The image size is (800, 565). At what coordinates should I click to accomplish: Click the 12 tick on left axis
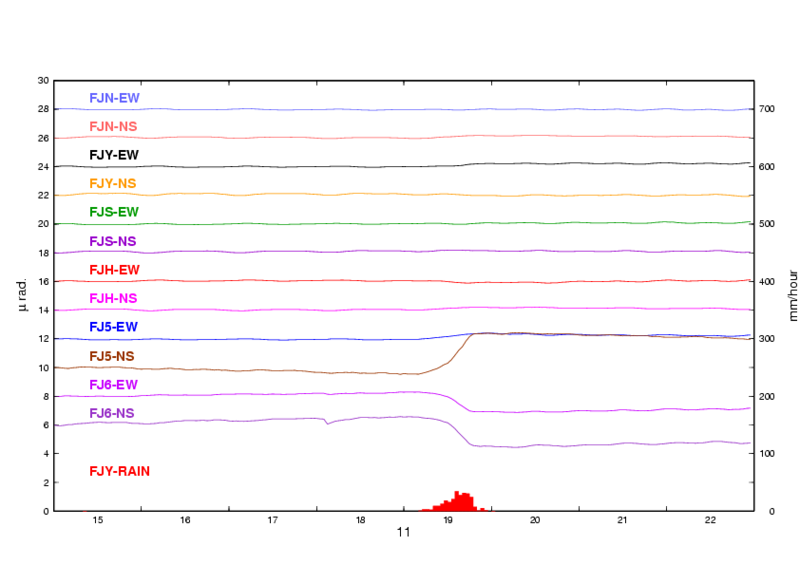click(x=43, y=339)
